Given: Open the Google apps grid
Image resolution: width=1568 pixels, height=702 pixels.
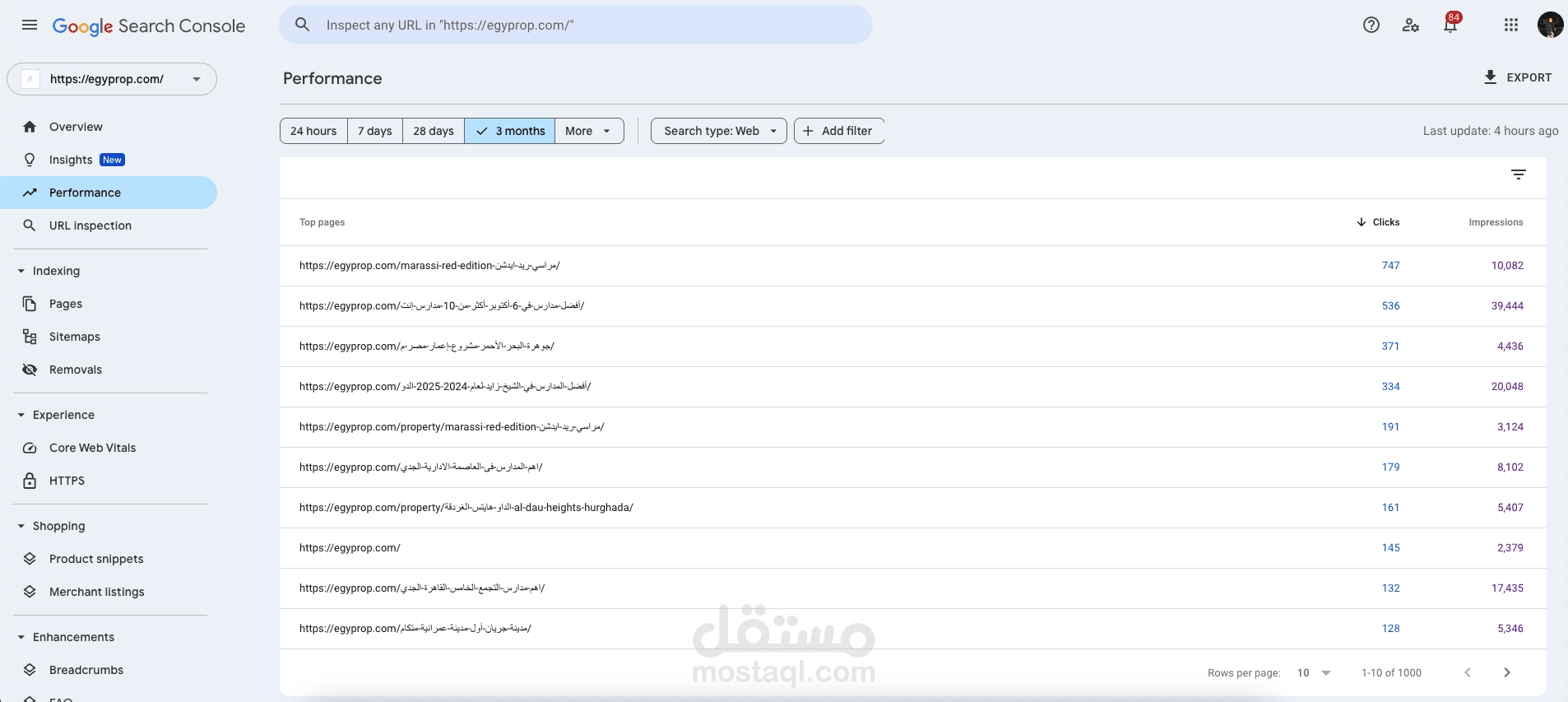Looking at the screenshot, I should [x=1511, y=25].
